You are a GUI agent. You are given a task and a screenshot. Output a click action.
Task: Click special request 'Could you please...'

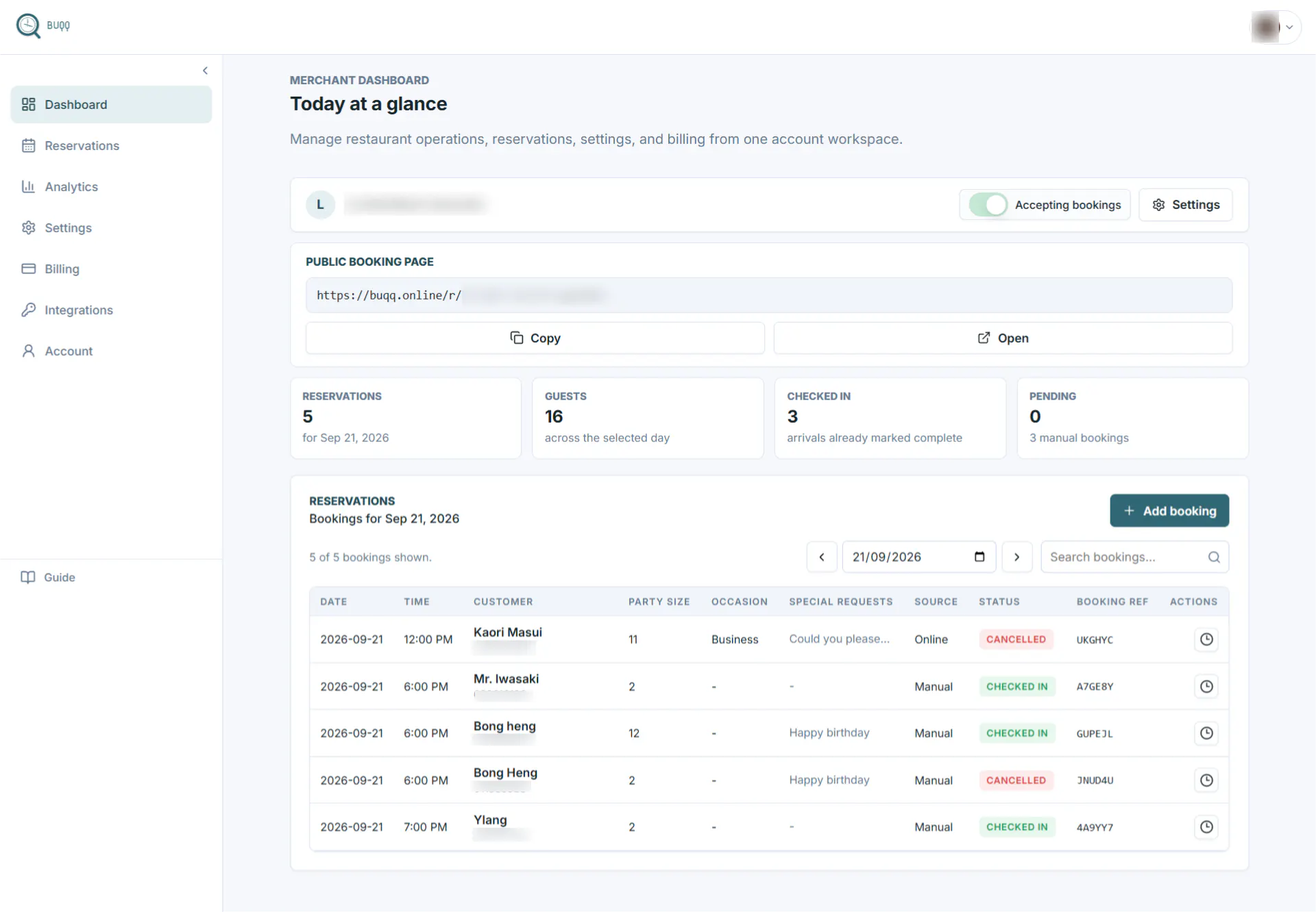(x=839, y=639)
